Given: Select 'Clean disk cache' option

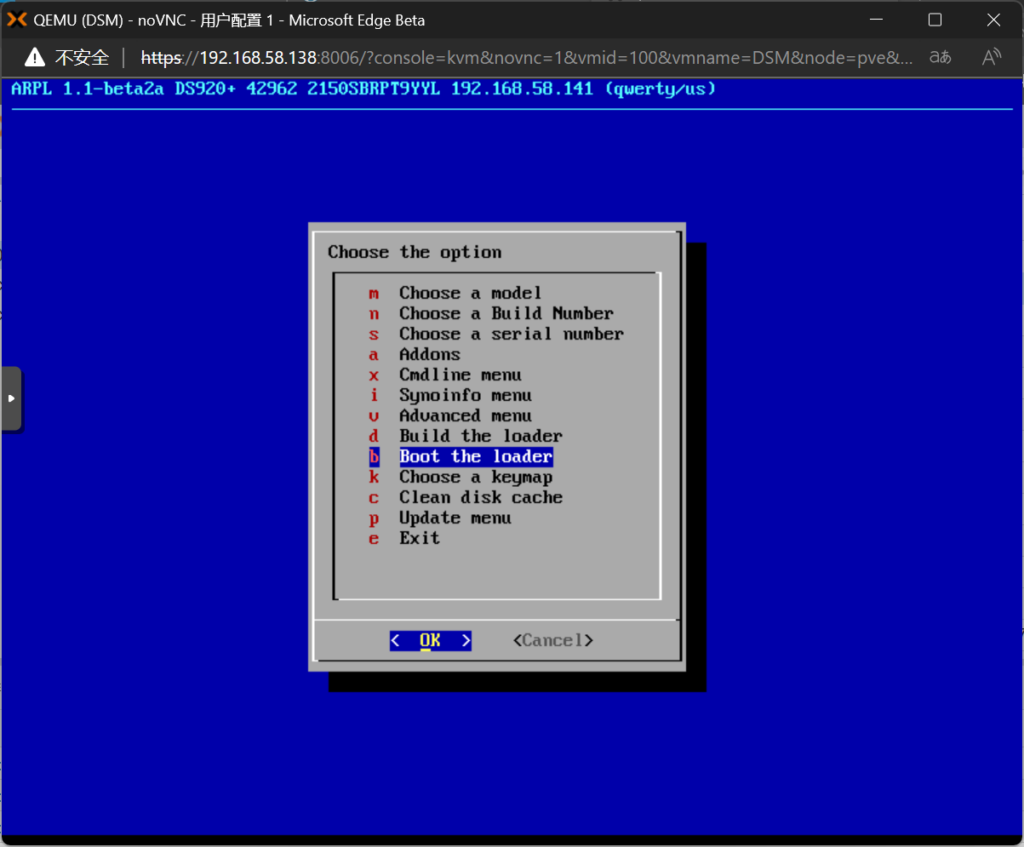Looking at the screenshot, I should tap(480, 497).
